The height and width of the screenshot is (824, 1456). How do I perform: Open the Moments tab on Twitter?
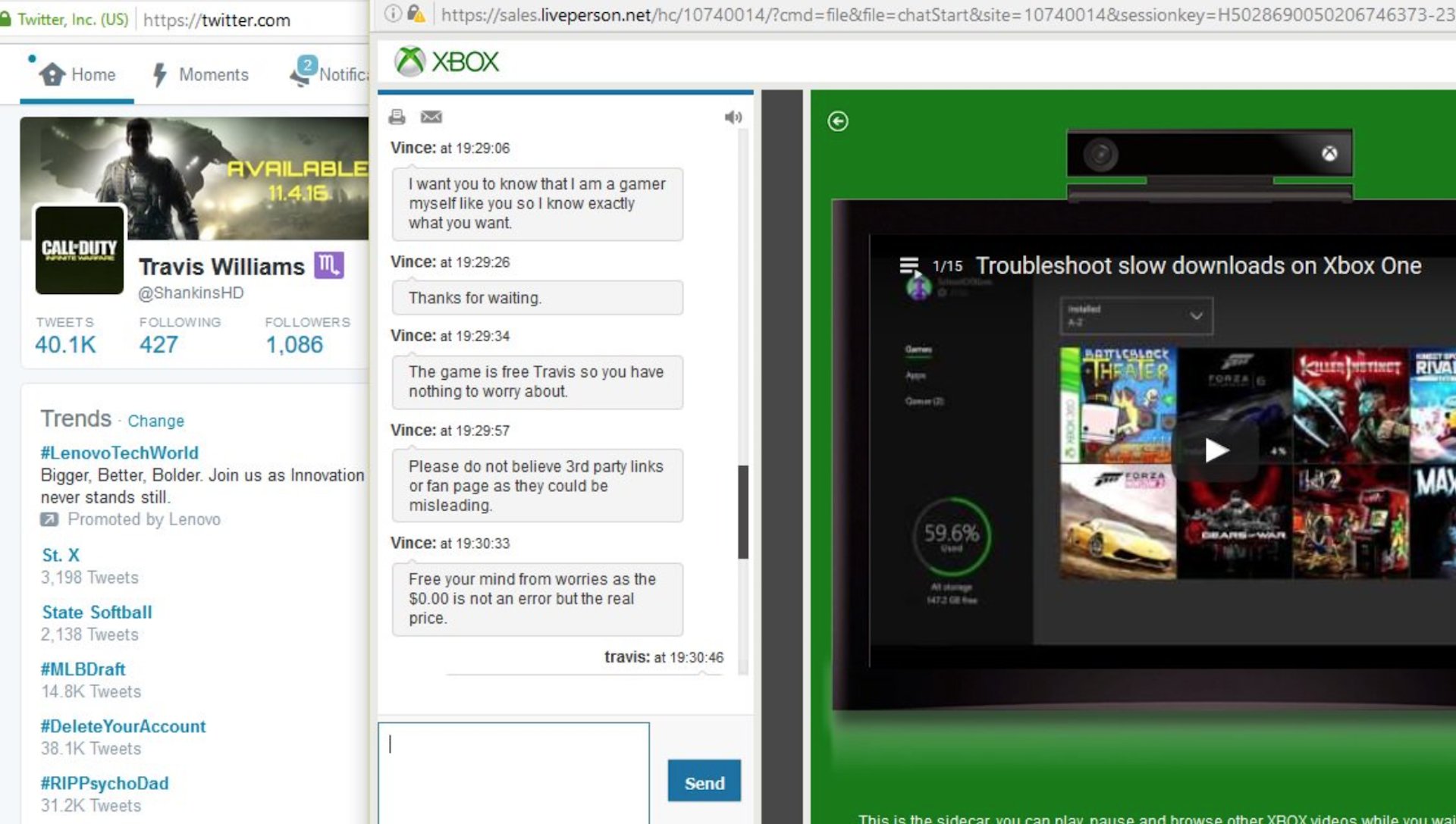coord(200,74)
